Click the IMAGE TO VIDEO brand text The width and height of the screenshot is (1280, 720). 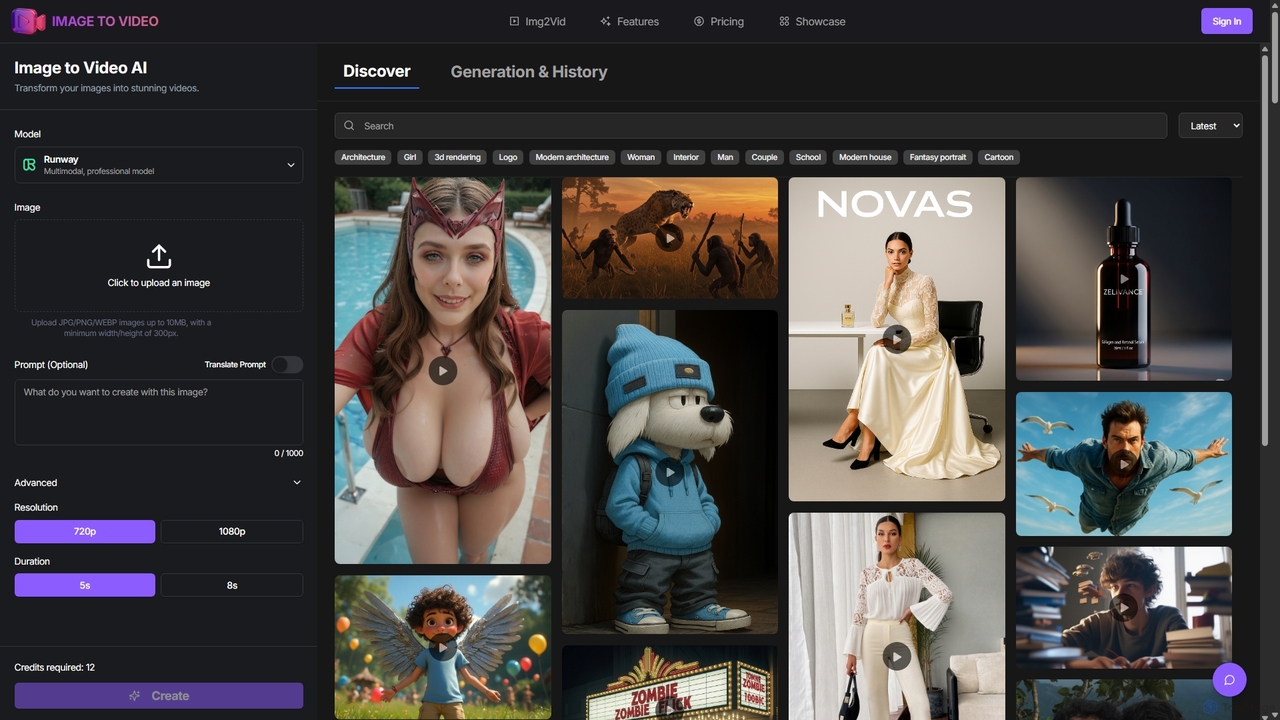click(x=105, y=21)
